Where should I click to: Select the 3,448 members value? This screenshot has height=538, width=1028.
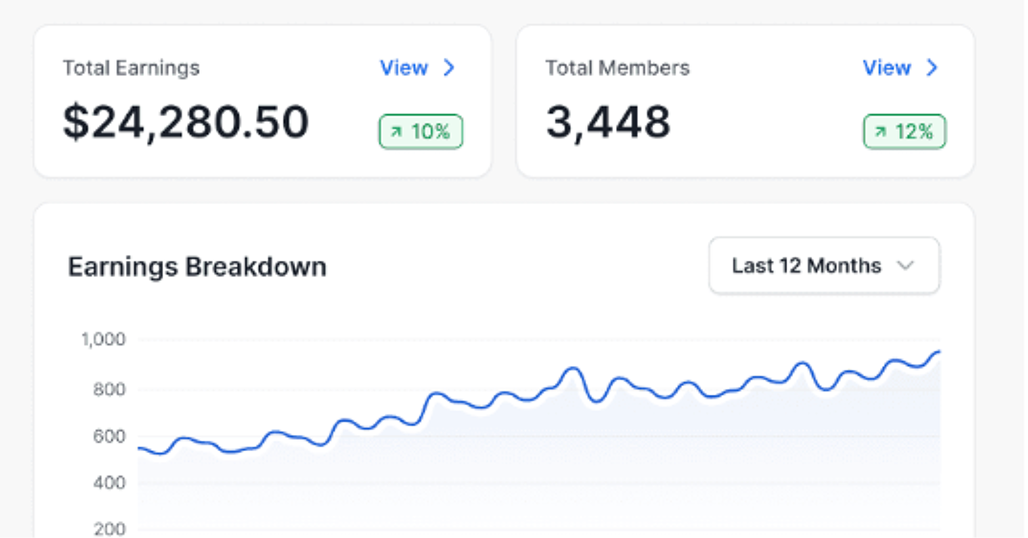[608, 123]
